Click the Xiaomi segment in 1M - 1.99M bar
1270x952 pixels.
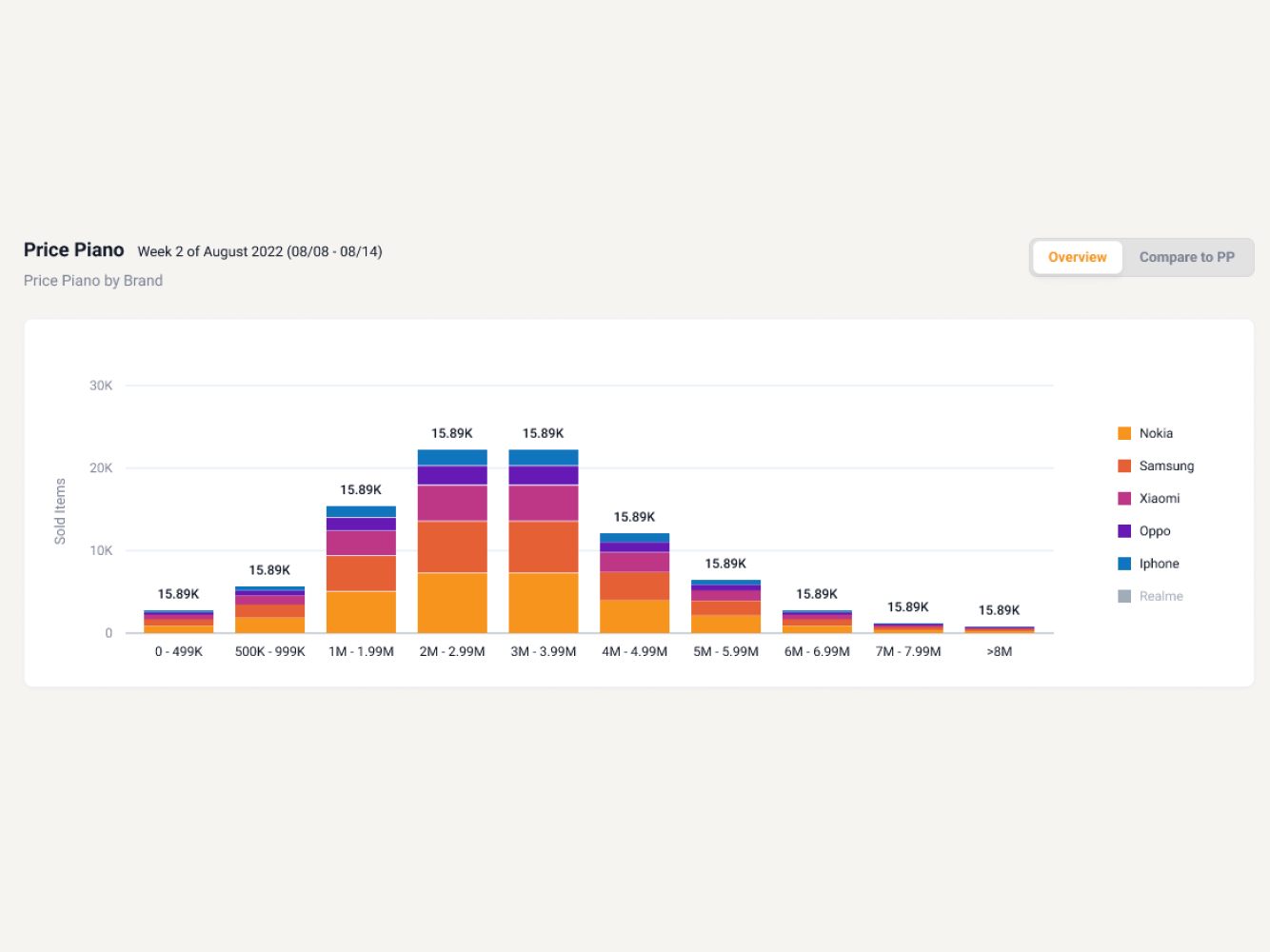[361, 543]
